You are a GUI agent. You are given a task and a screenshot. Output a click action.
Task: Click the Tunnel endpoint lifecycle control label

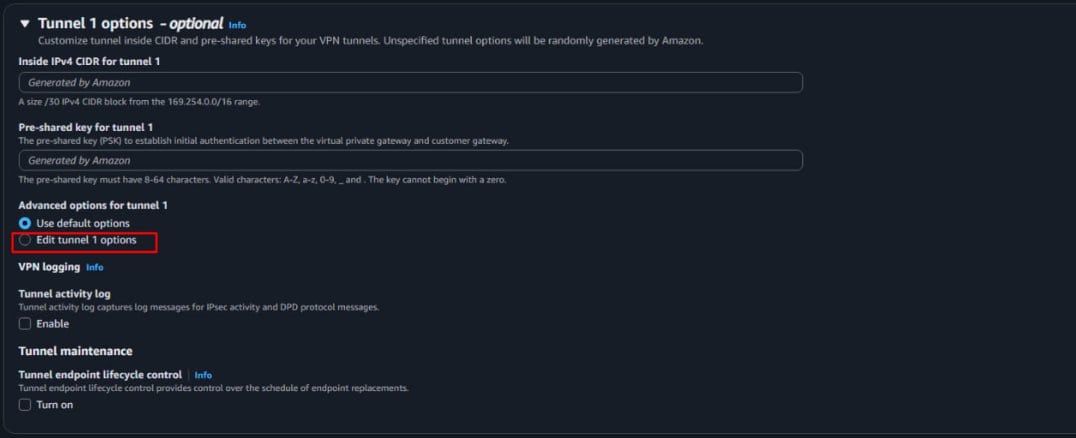click(100, 375)
